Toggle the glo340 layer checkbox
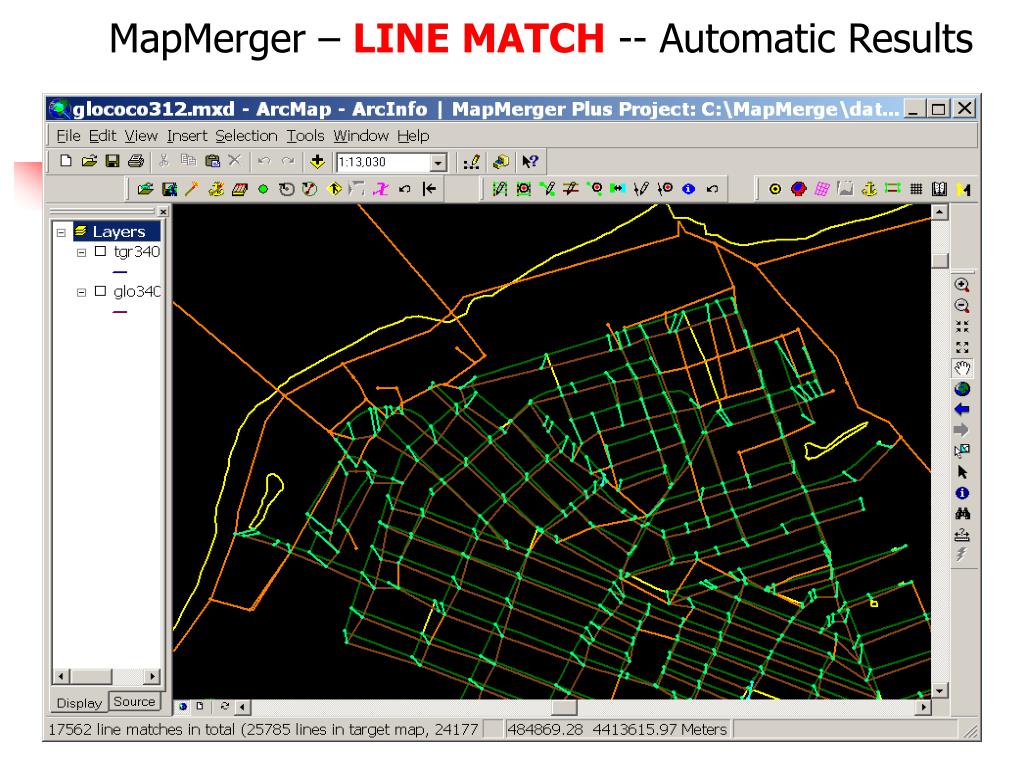1024x768 pixels. coord(100,291)
